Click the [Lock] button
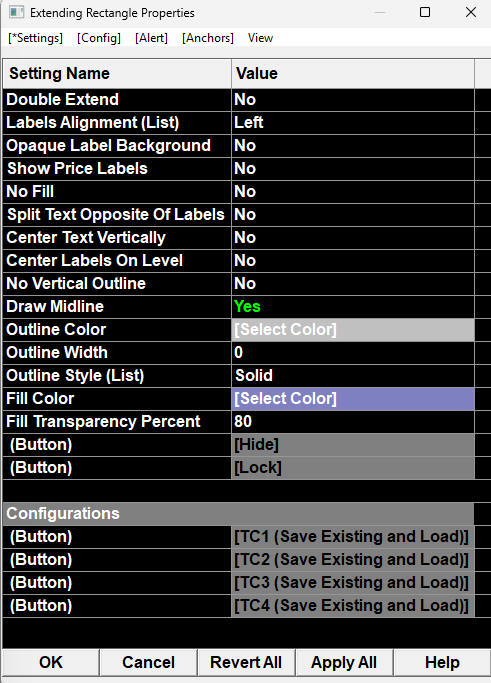This screenshot has width=491, height=683. 352,468
